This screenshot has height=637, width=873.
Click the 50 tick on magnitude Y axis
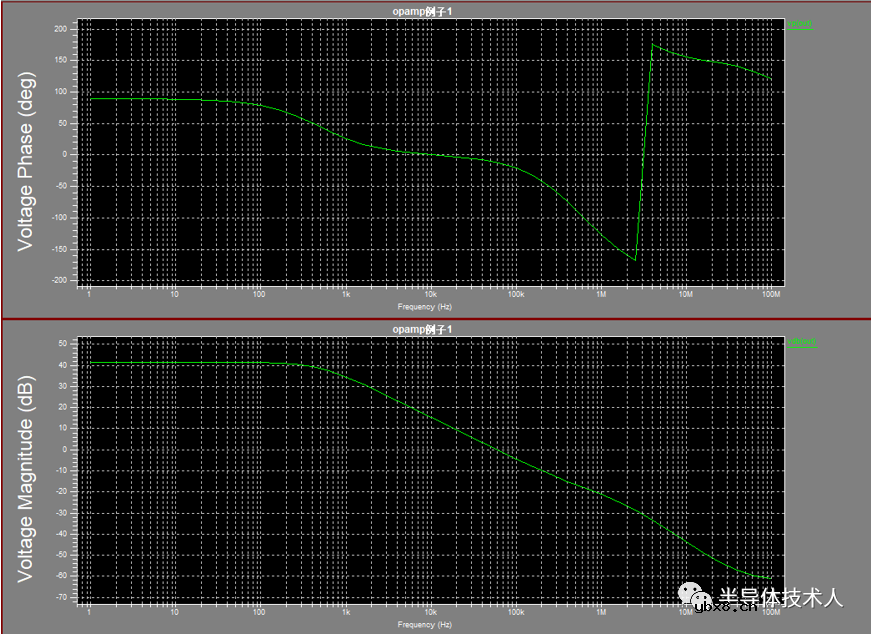coord(62,343)
